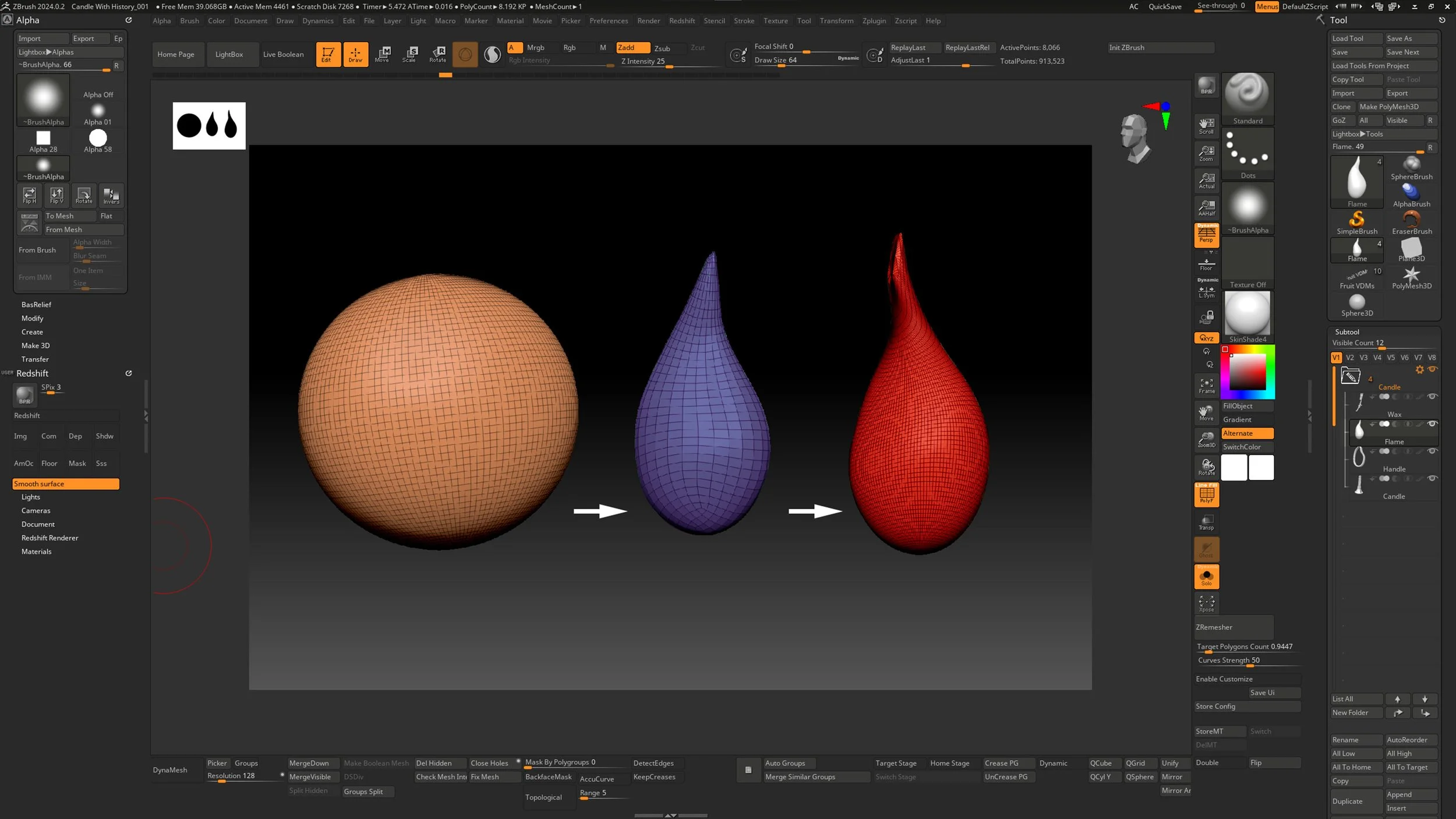Expand the BasRelief section

(36, 305)
